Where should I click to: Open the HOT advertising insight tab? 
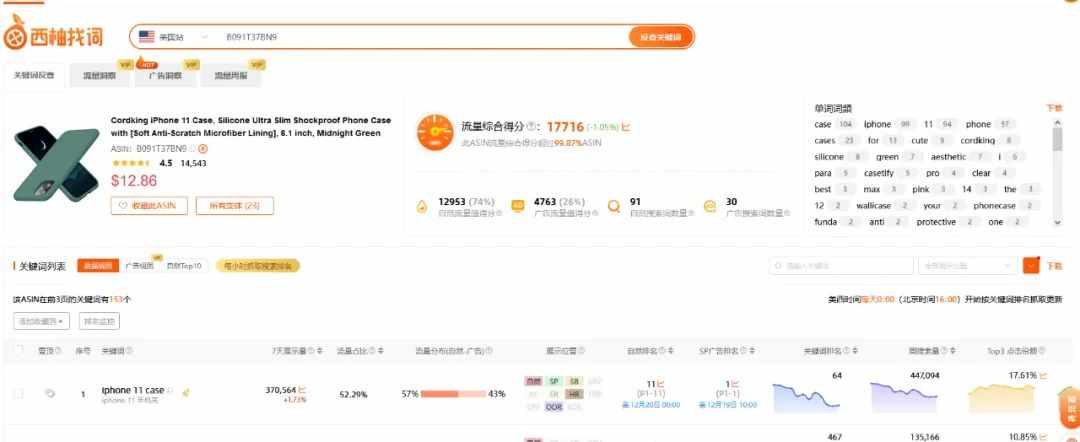pos(166,76)
